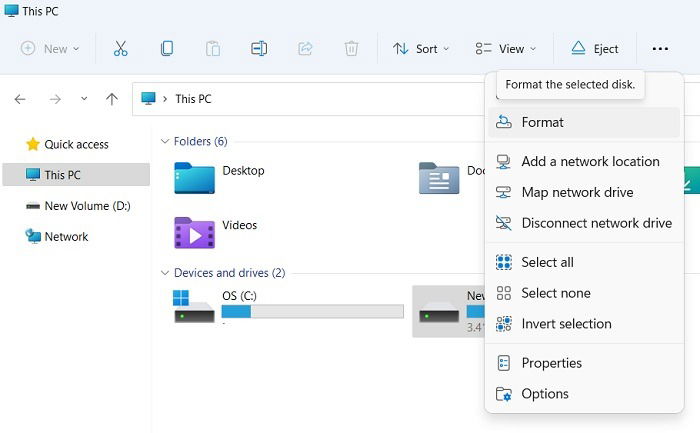Screen dimensions: 700x433
Task: Open the New item dropdown
Action: point(50,48)
